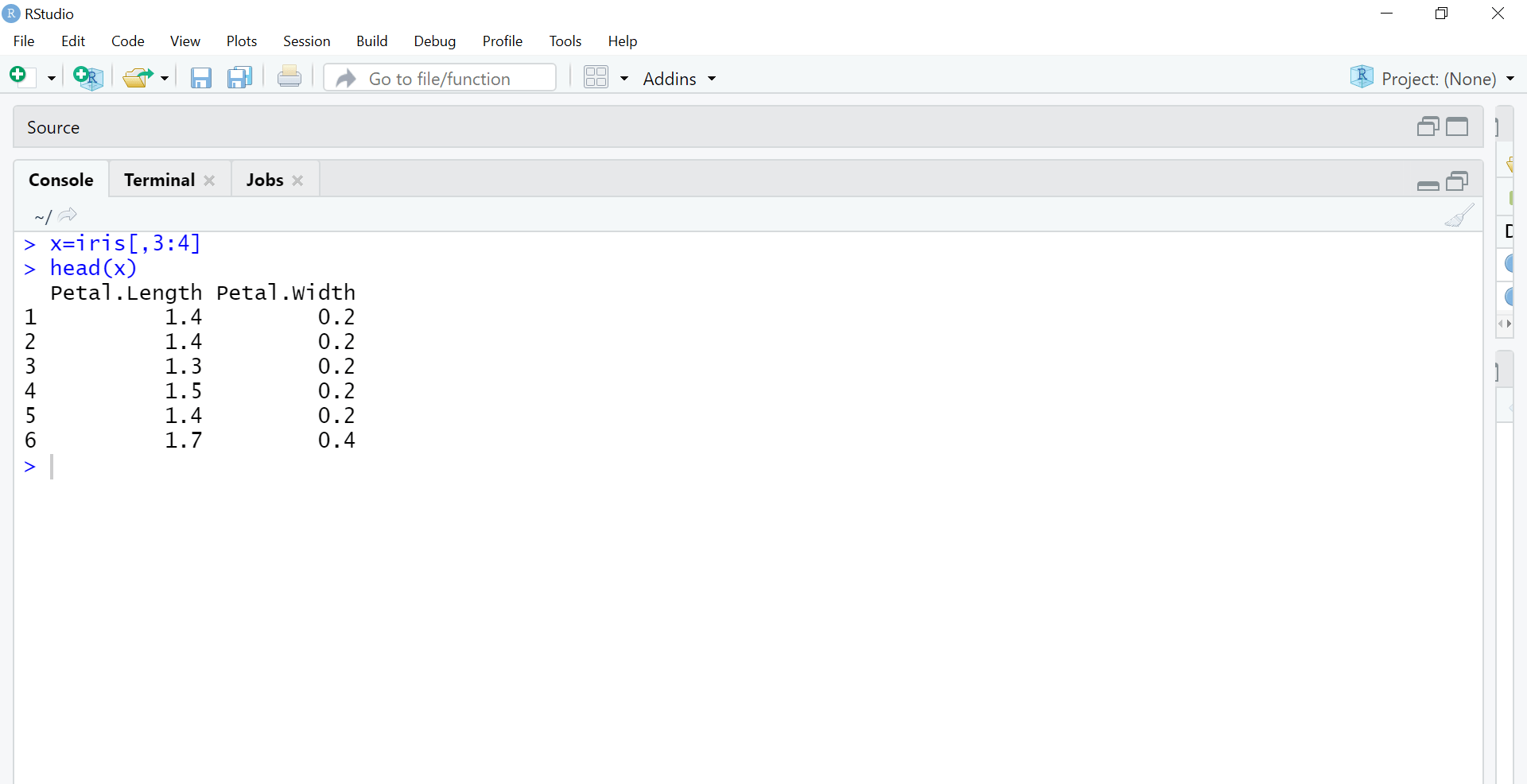The image size is (1527, 784).
Task: Click Petal.Length value 1.7 in row 6
Action: (x=184, y=441)
